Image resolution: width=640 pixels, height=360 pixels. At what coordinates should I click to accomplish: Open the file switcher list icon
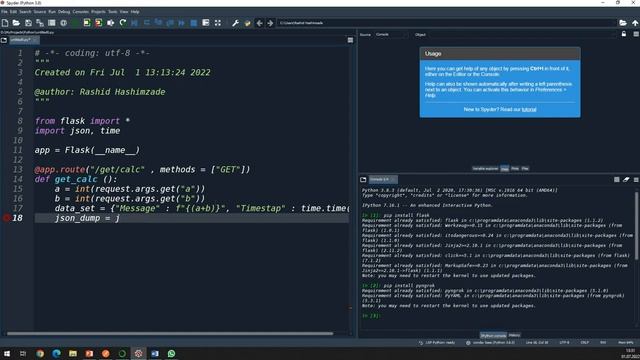[51, 23]
